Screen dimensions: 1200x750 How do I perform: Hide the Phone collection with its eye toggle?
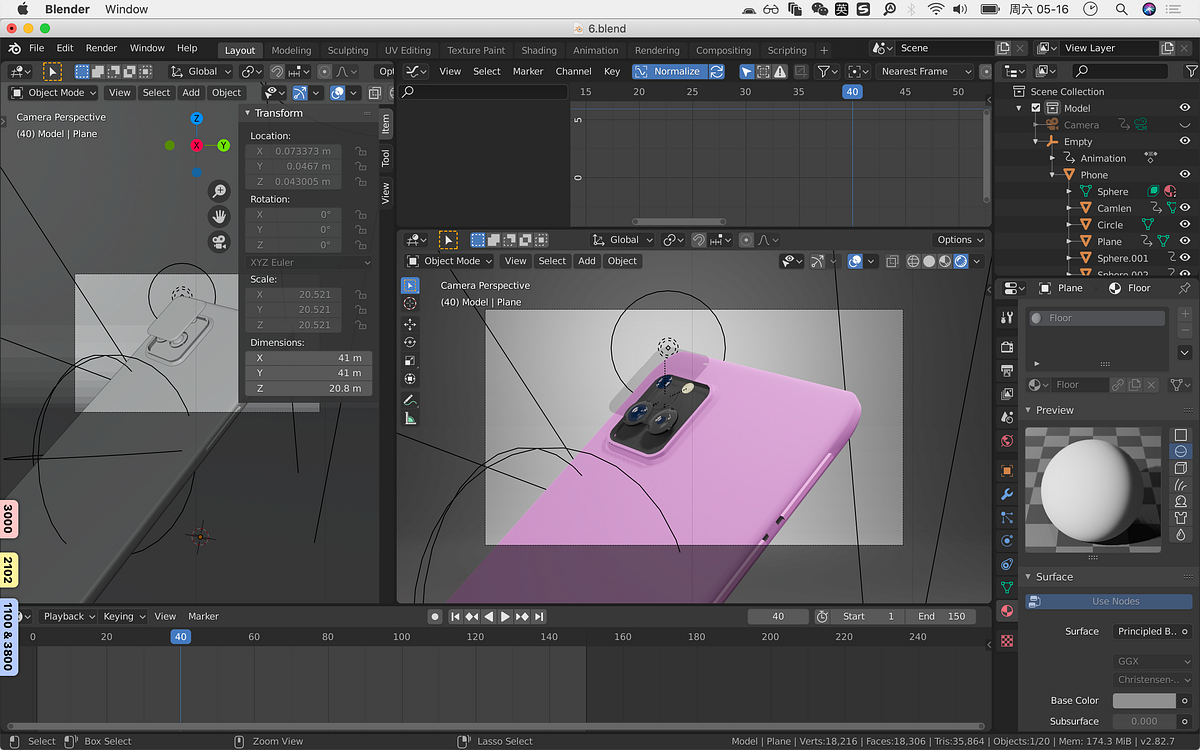point(1184,174)
